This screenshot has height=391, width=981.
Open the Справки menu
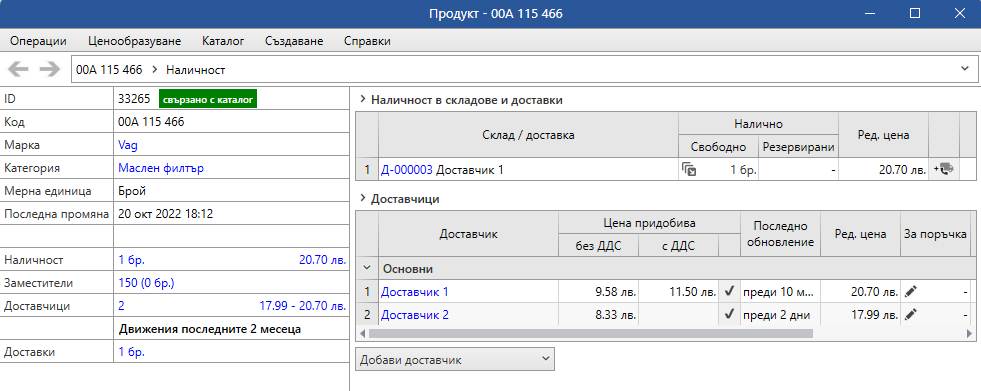point(367,41)
